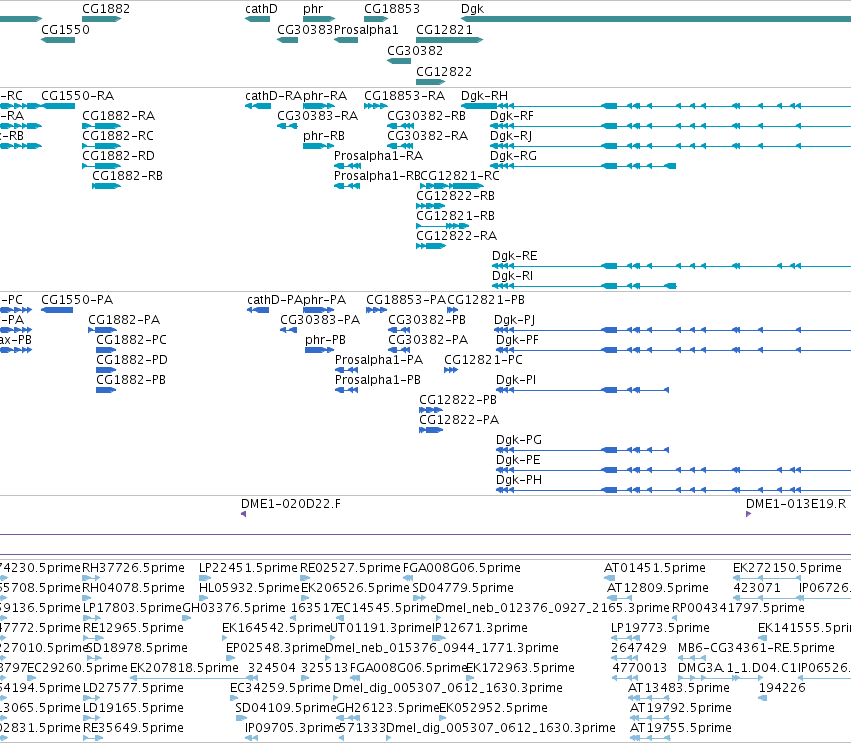Click transcript label Dgk-RE
Image resolution: width=851 pixels, height=743 pixels.
515,256
